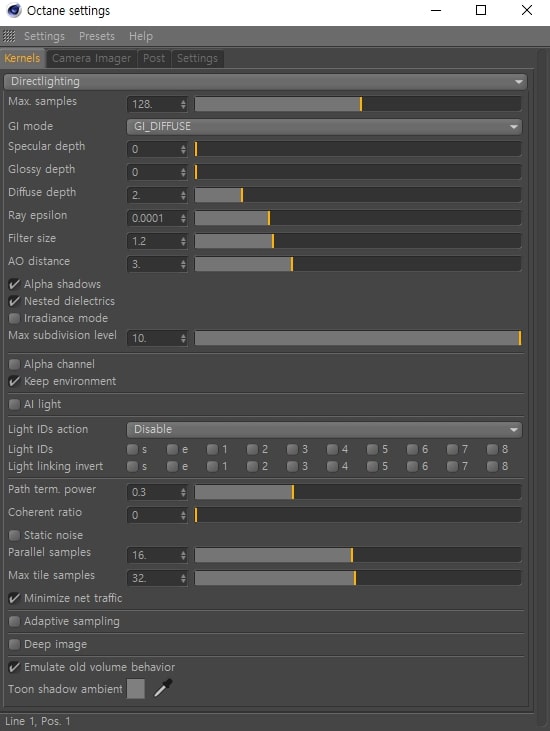Image resolution: width=550 pixels, height=731 pixels.
Task: Click the Diffuse depth stepper arrows
Action: [183, 195]
